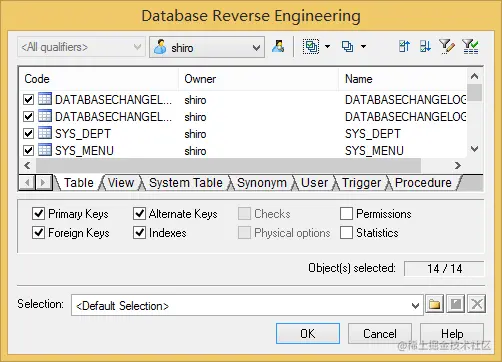Uncheck the SYS_DEPT table row checkbox
Image resolution: width=502 pixels, height=362 pixels.
pyautogui.click(x=29, y=134)
